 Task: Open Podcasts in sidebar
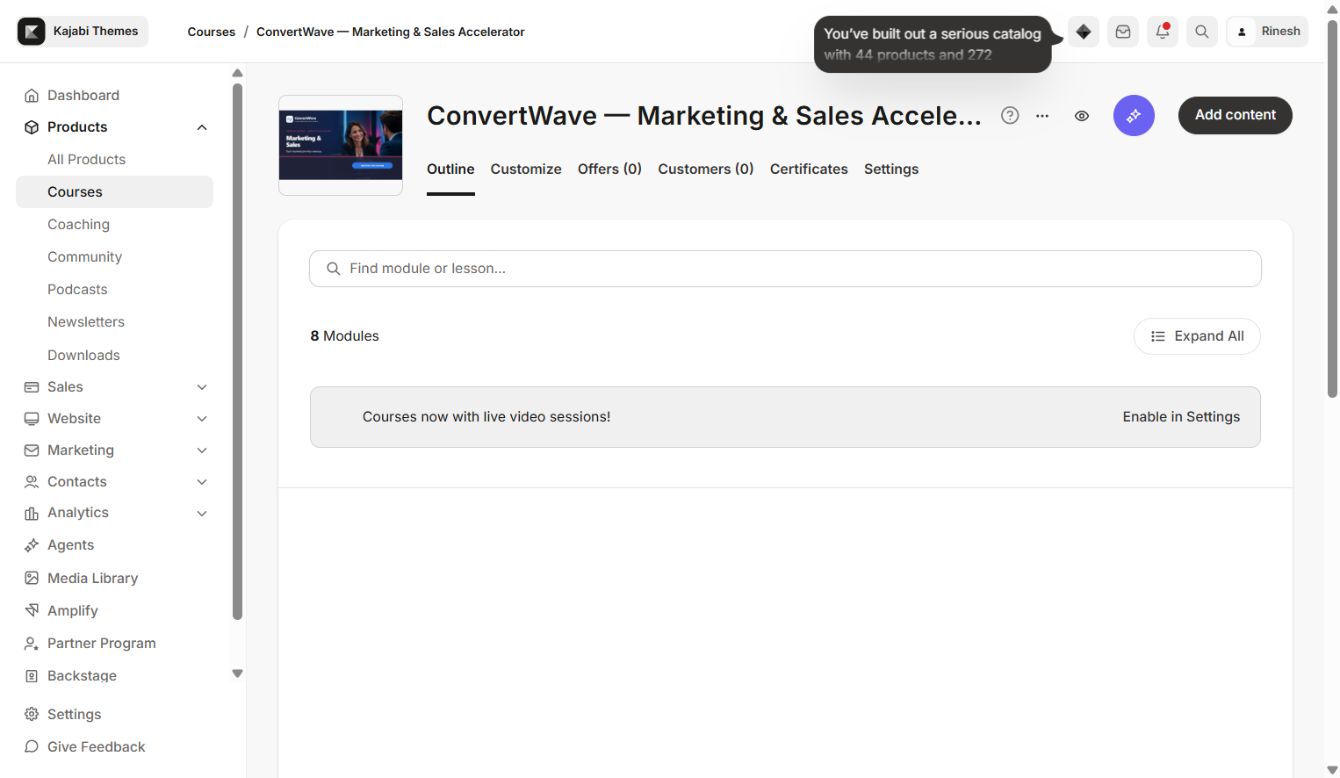pyautogui.click(x=77, y=289)
